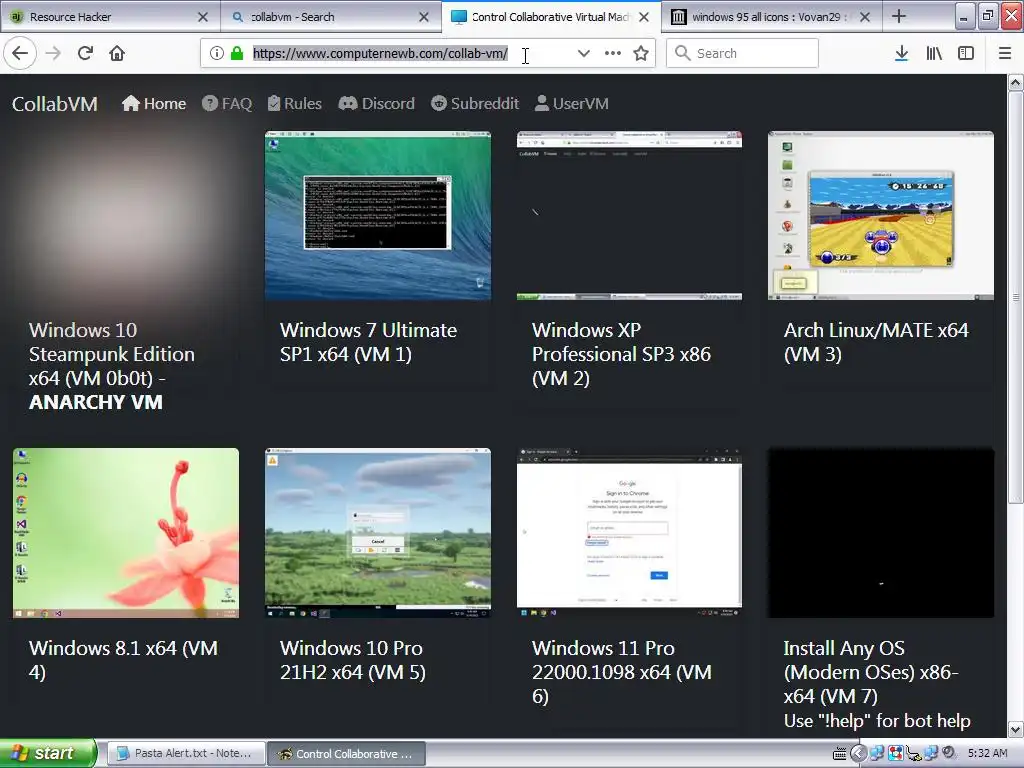Click 'Windows XP Professional SP3 x86 (VM 2)' title
1024x768 pixels.
621,354
